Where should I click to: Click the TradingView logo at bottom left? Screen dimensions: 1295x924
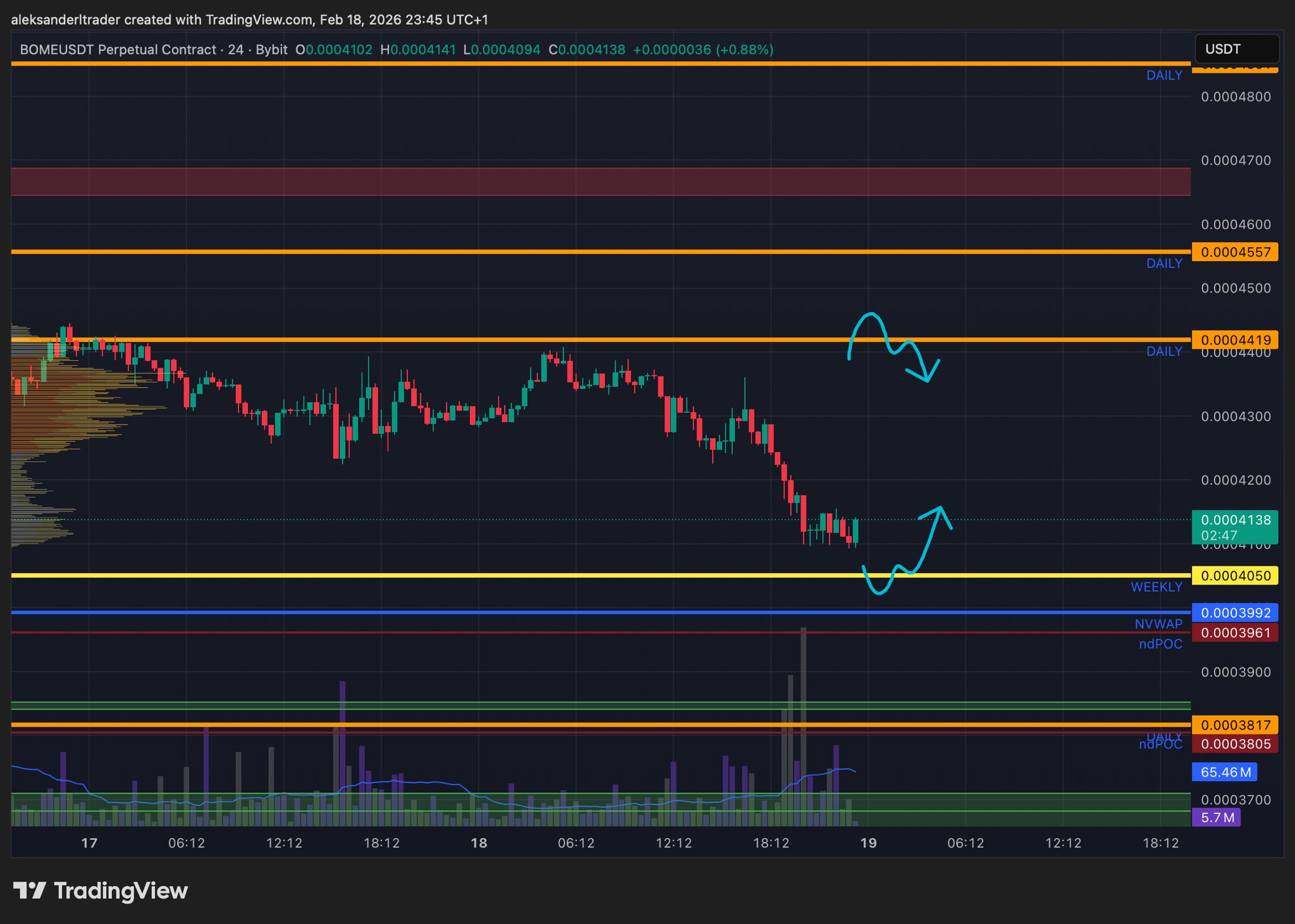[x=100, y=891]
